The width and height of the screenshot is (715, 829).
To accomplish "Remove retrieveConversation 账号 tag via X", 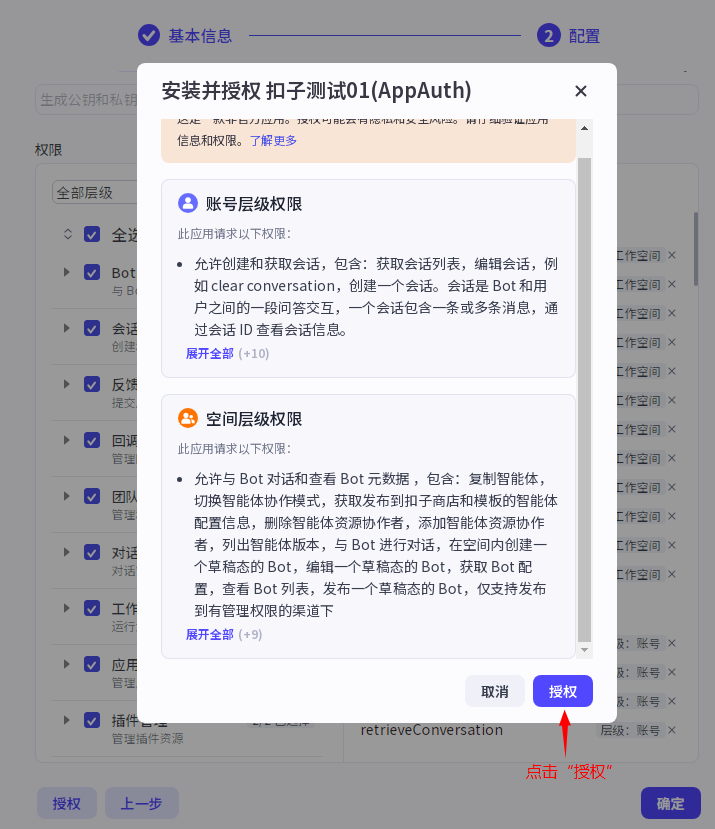I will point(672,730).
